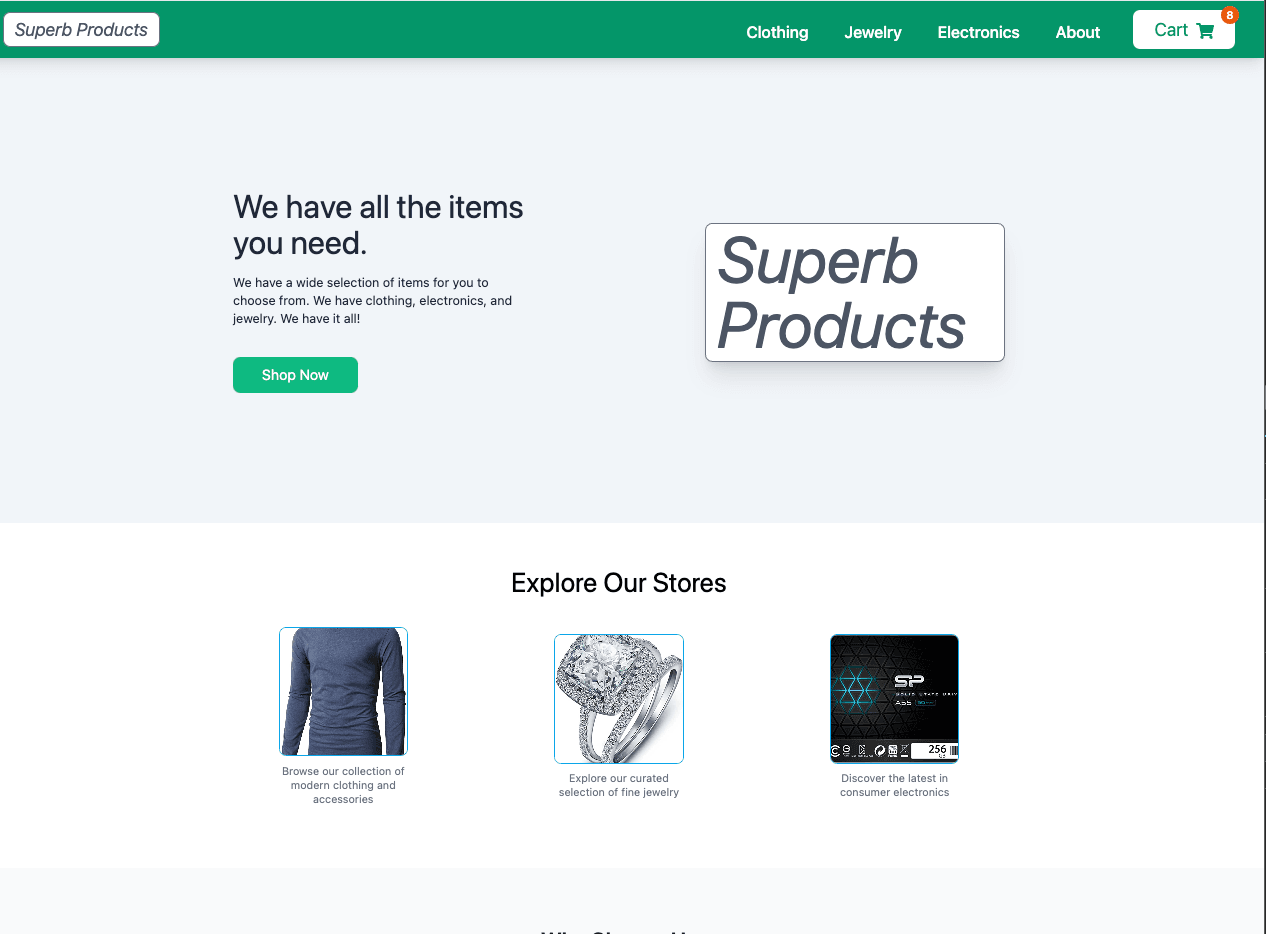Image resolution: width=1266 pixels, height=934 pixels.
Task: Navigate to Electronics section
Action: pyautogui.click(x=978, y=32)
